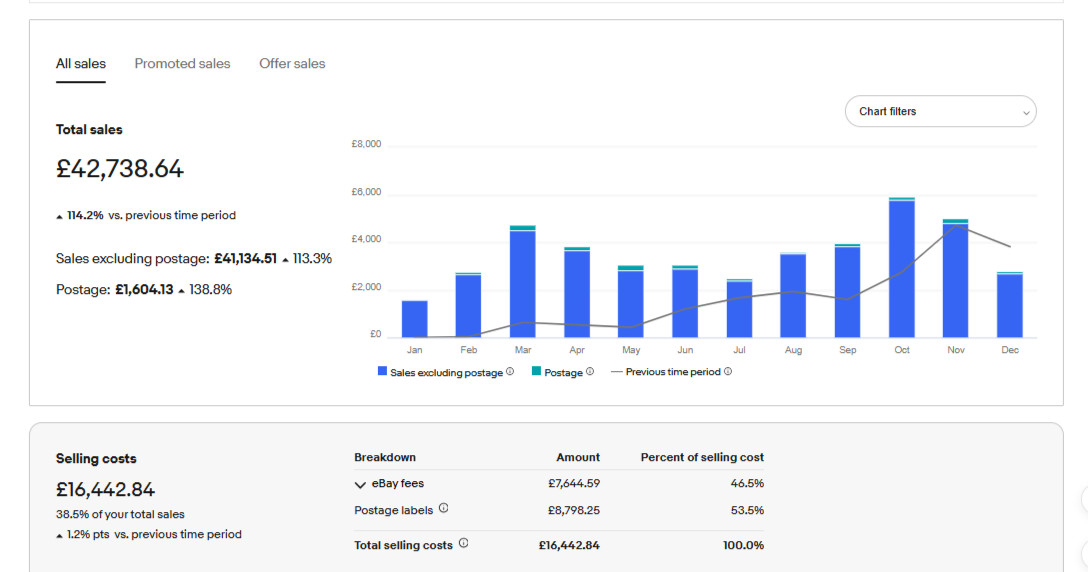Switch to the Offer sales tab
This screenshot has width=1088, height=572.
click(x=292, y=64)
